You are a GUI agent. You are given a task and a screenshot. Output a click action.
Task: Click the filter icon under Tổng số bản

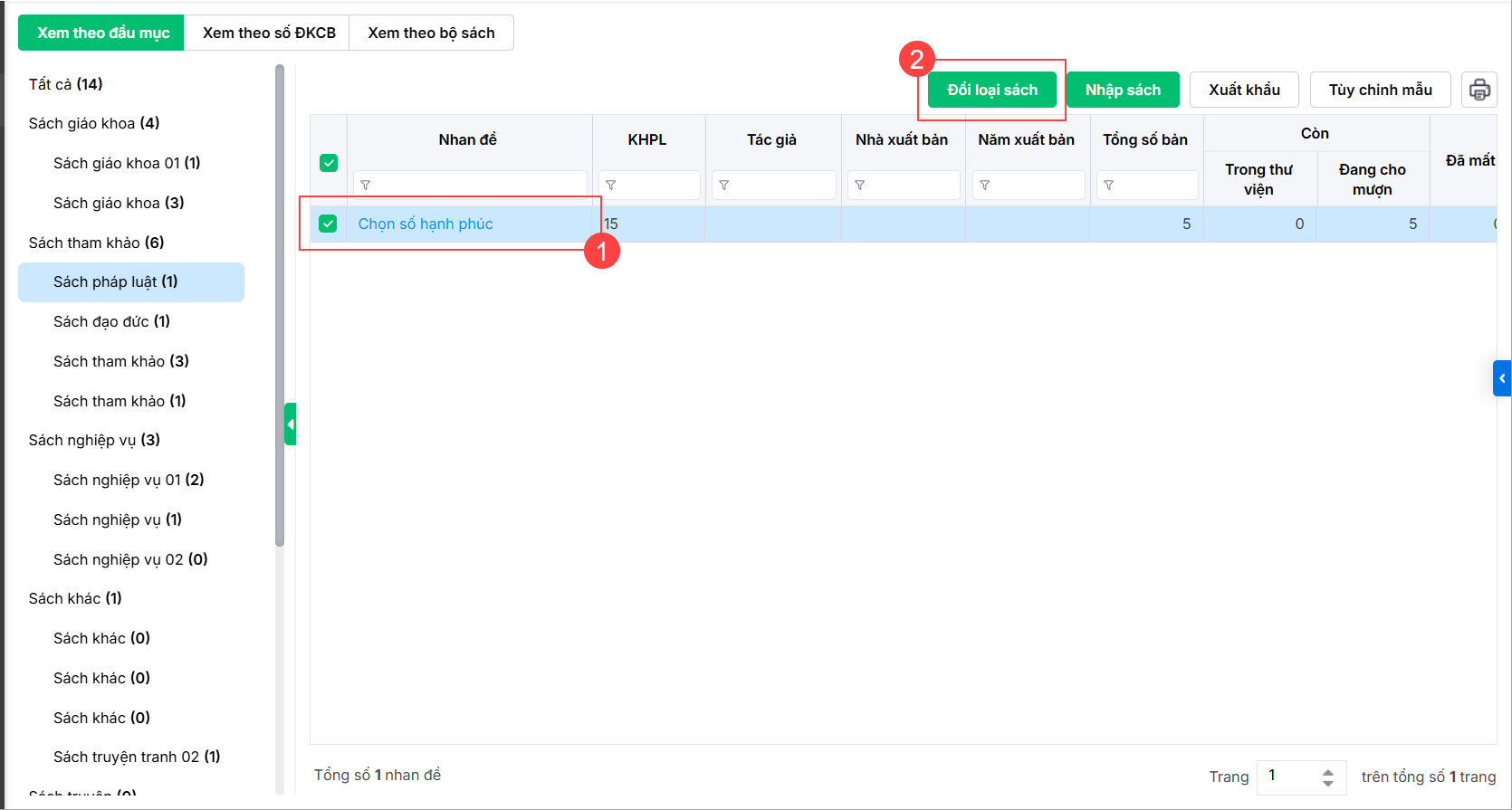(x=1109, y=185)
